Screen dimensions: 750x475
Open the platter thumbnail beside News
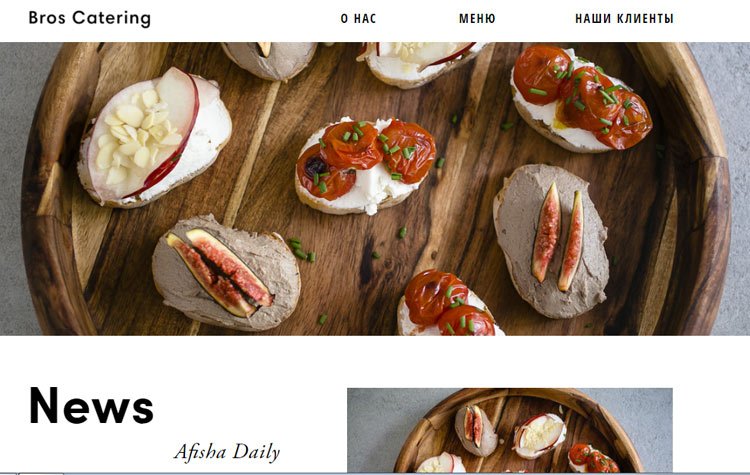pos(510,430)
